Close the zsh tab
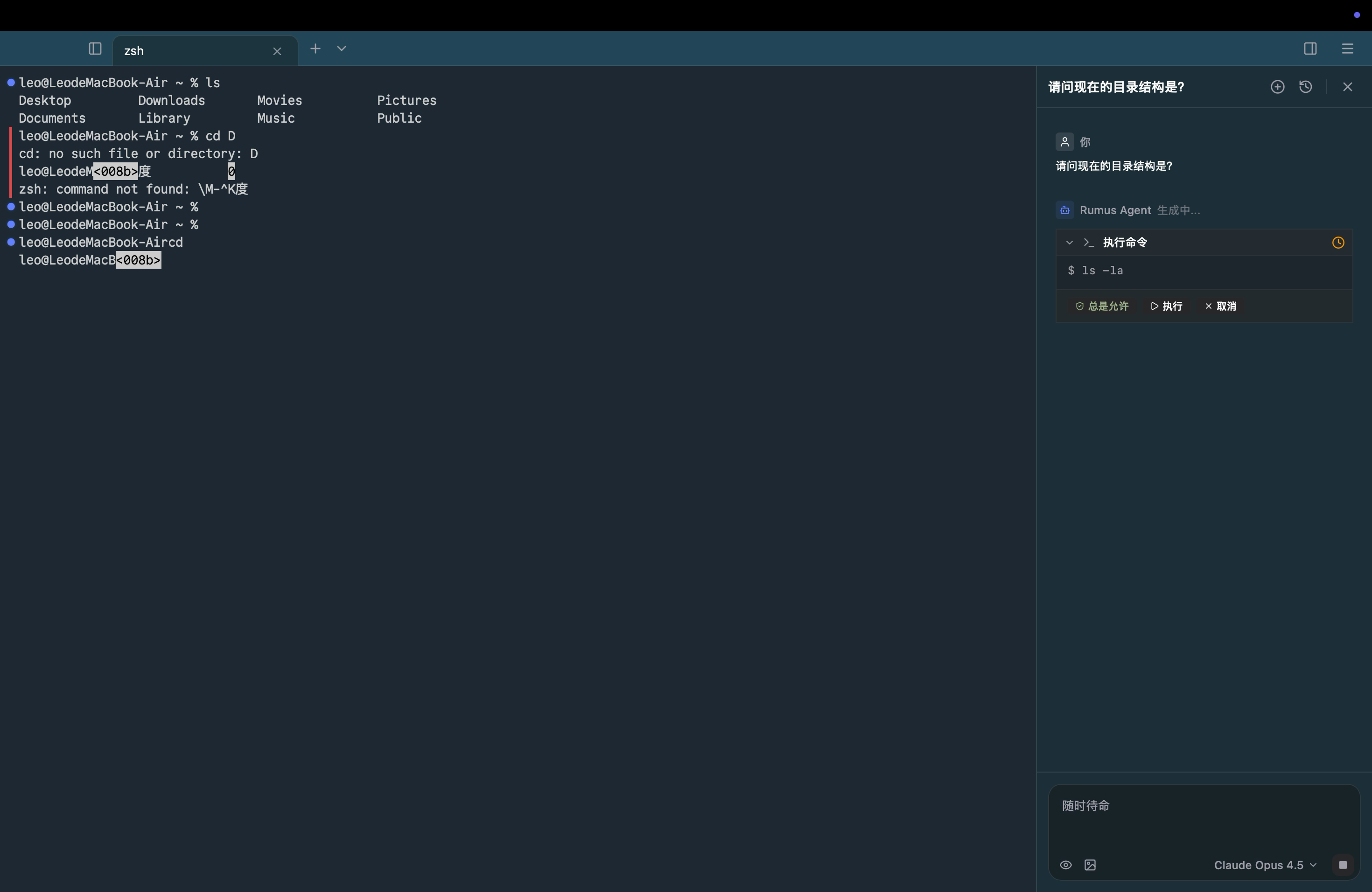1372x892 pixels. pos(277,51)
